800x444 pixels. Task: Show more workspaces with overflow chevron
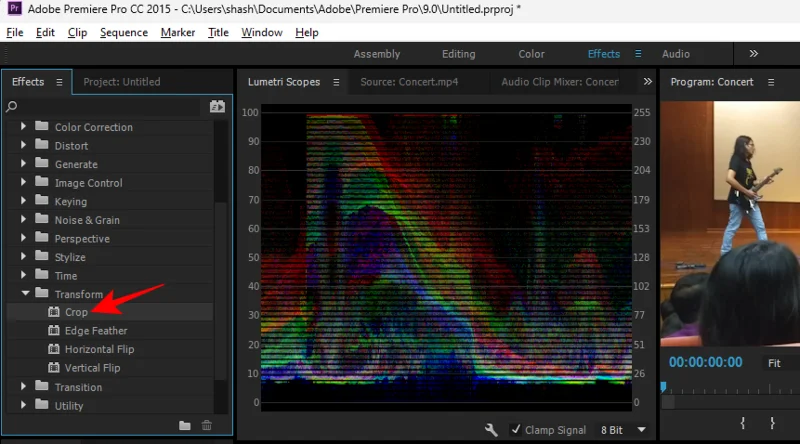tap(753, 54)
